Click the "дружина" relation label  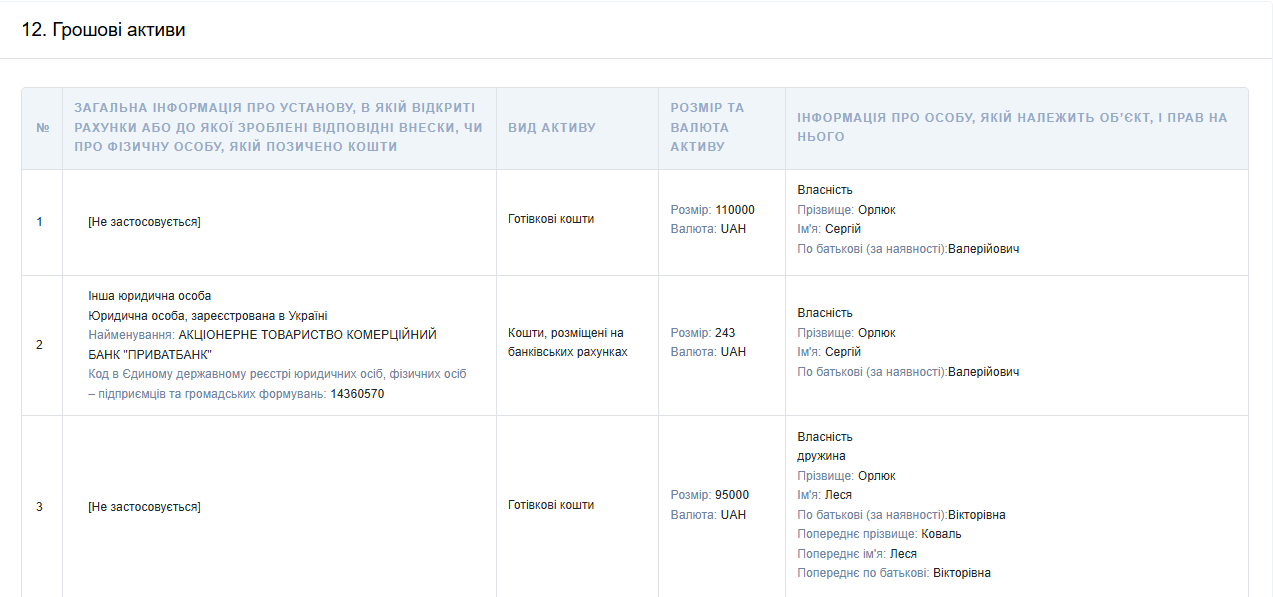pos(821,456)
